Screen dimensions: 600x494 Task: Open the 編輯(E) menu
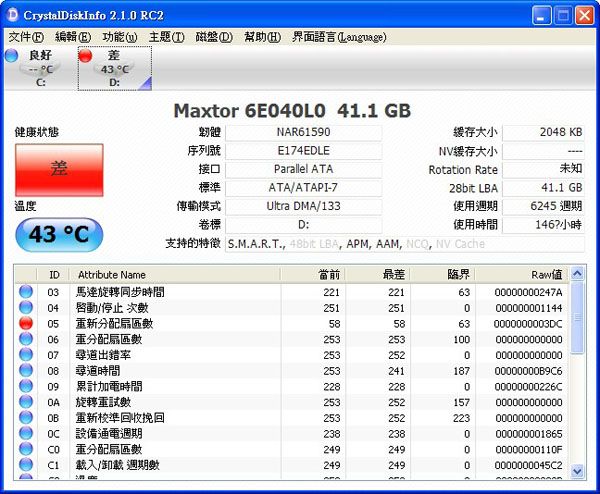[x=70, y=37]
